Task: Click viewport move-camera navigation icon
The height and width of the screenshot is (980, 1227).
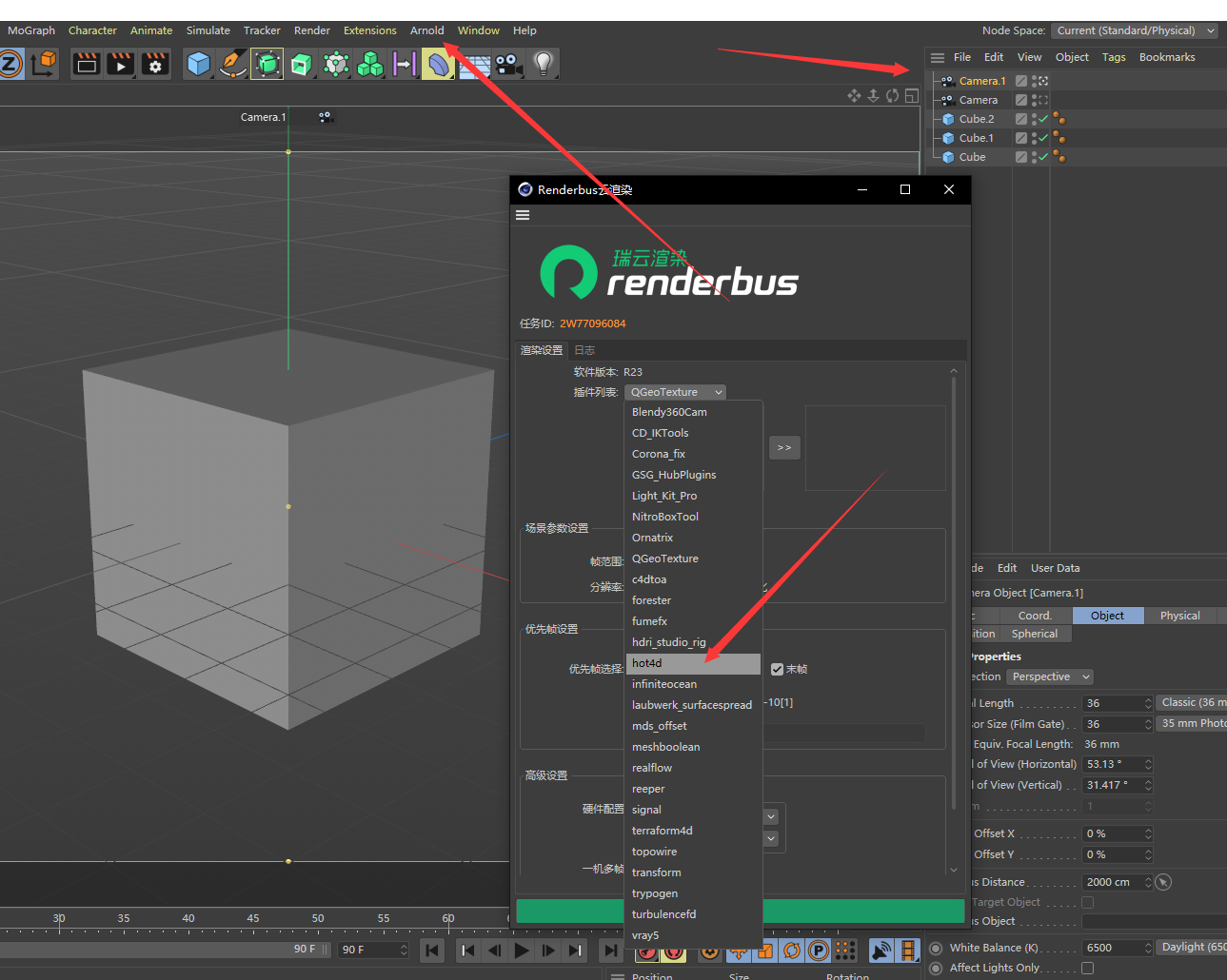Action: [x=854, y=95]
